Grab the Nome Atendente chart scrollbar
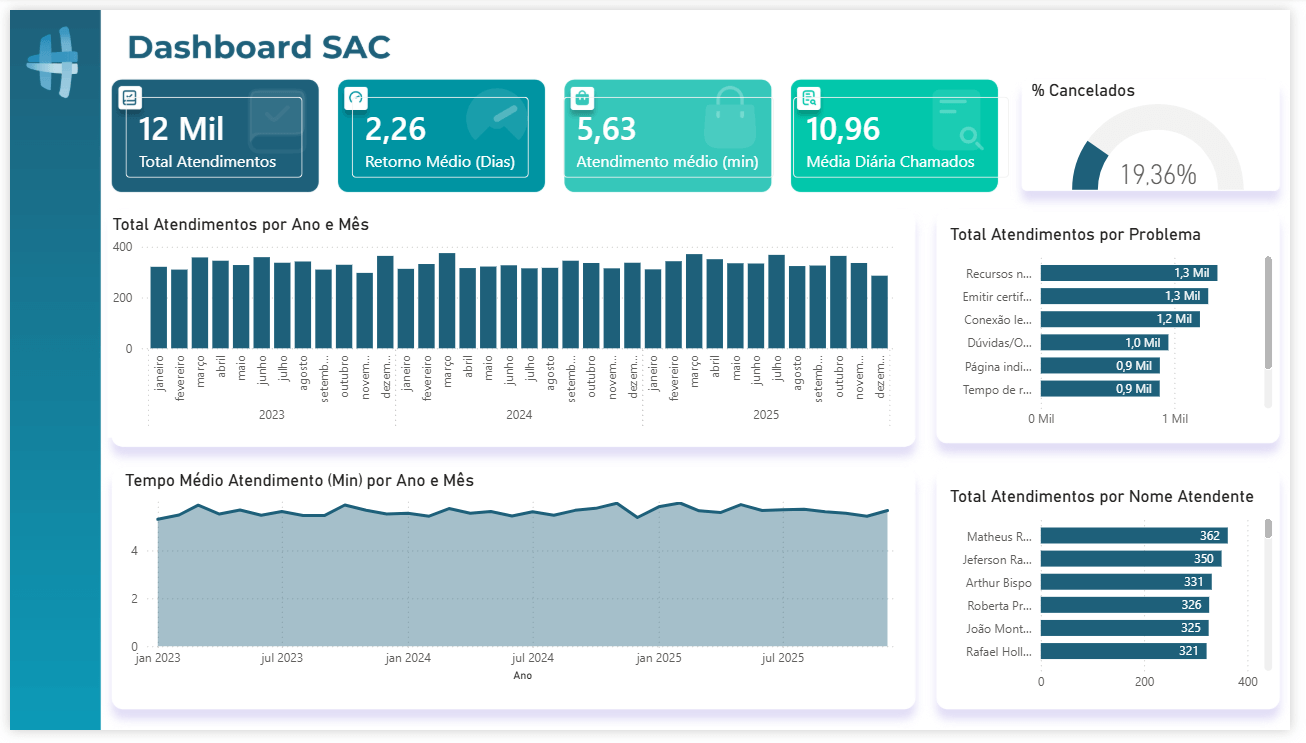 [1268, 528]
